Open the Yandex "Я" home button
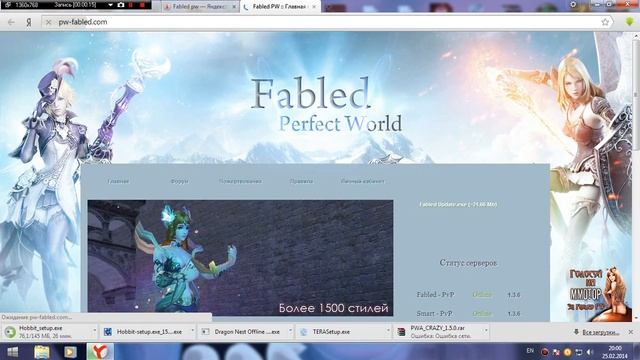This screenshot has height=360, width=640. pyautogui.click(x=29, y=22)
